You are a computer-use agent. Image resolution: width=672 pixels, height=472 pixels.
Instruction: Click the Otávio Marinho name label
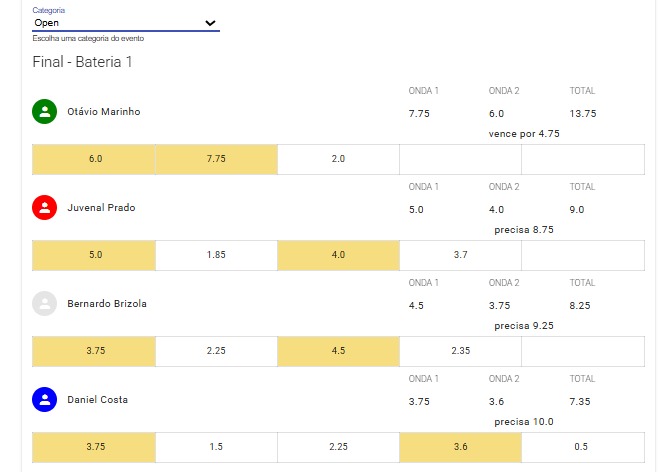click(x=104, y=111)
